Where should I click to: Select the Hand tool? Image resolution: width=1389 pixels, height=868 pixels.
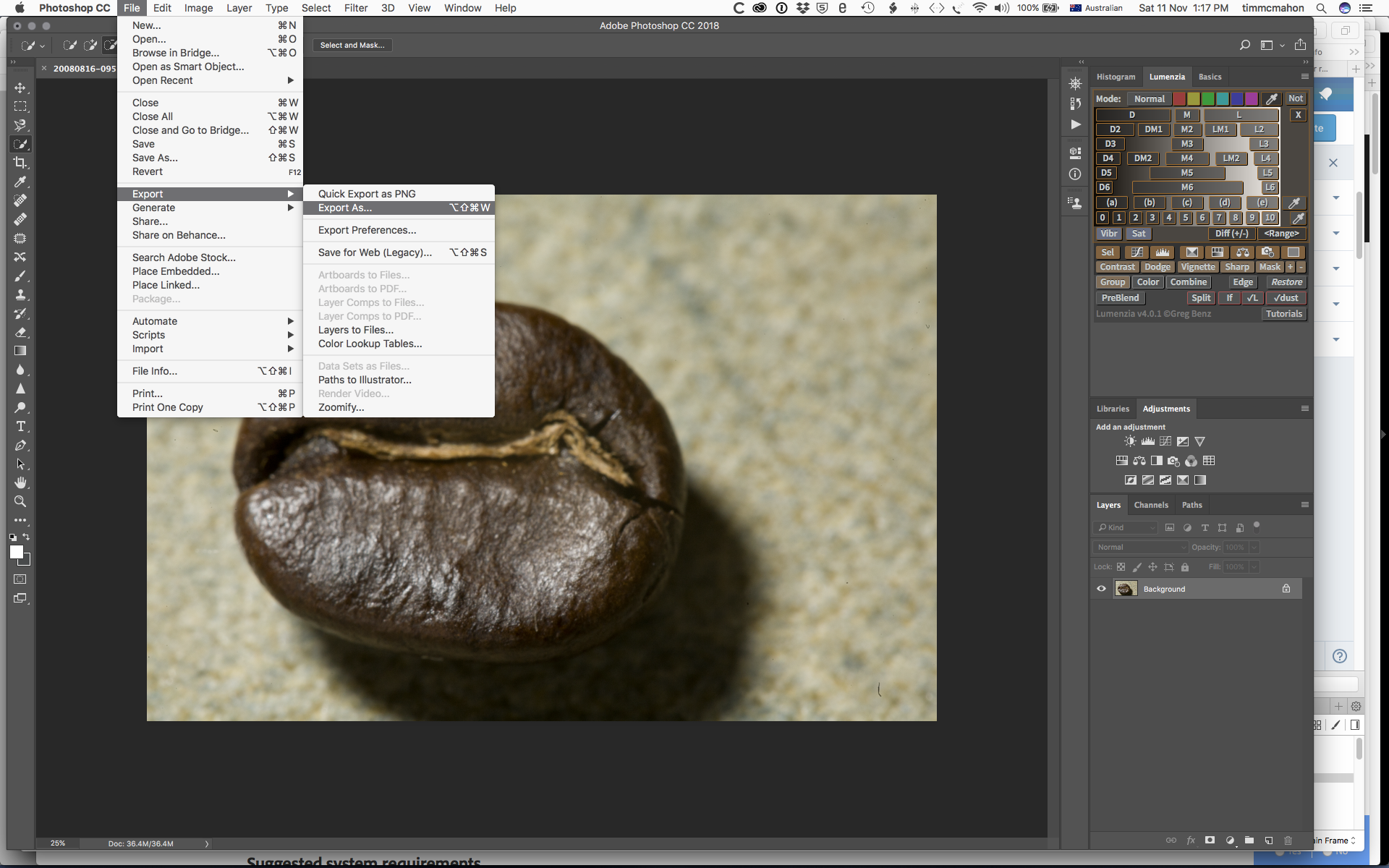[x=20, y=482]
